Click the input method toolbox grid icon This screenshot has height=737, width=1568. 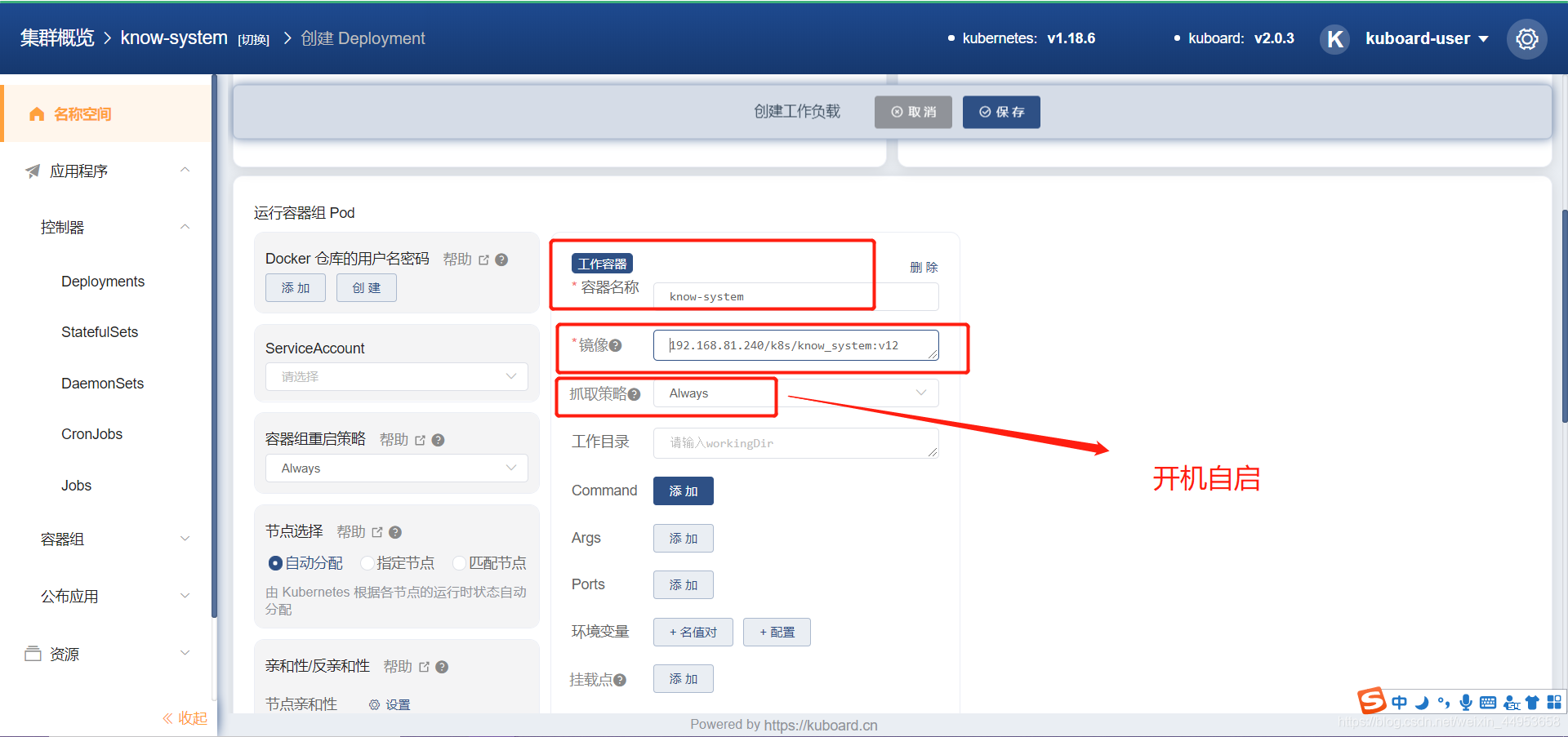(1554, 702)
